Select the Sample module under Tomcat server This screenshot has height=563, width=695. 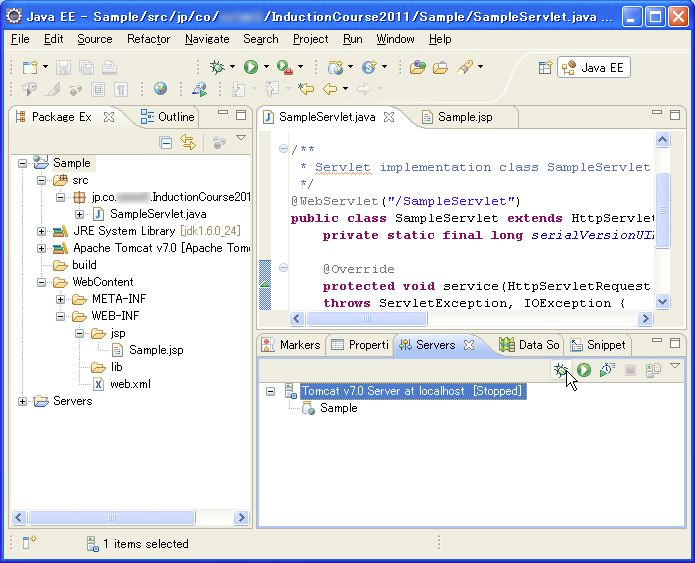339,408
